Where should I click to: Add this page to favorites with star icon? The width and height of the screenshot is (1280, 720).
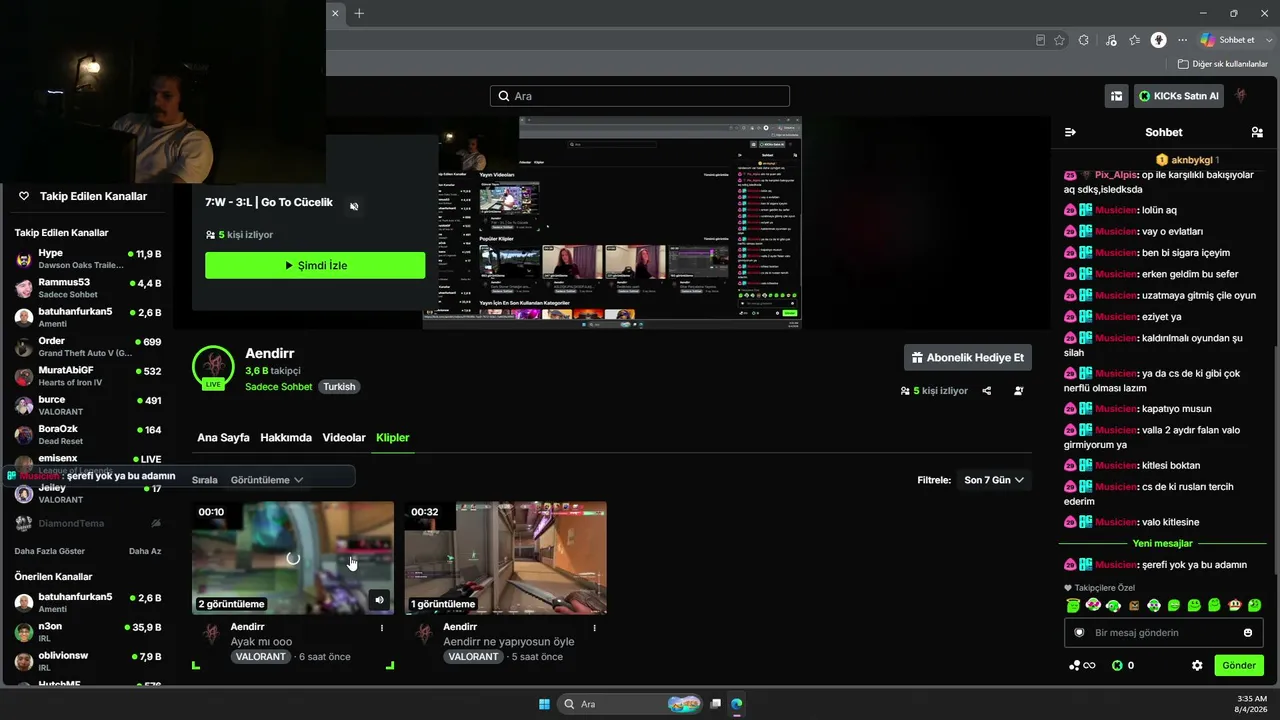coord(1060,40)
